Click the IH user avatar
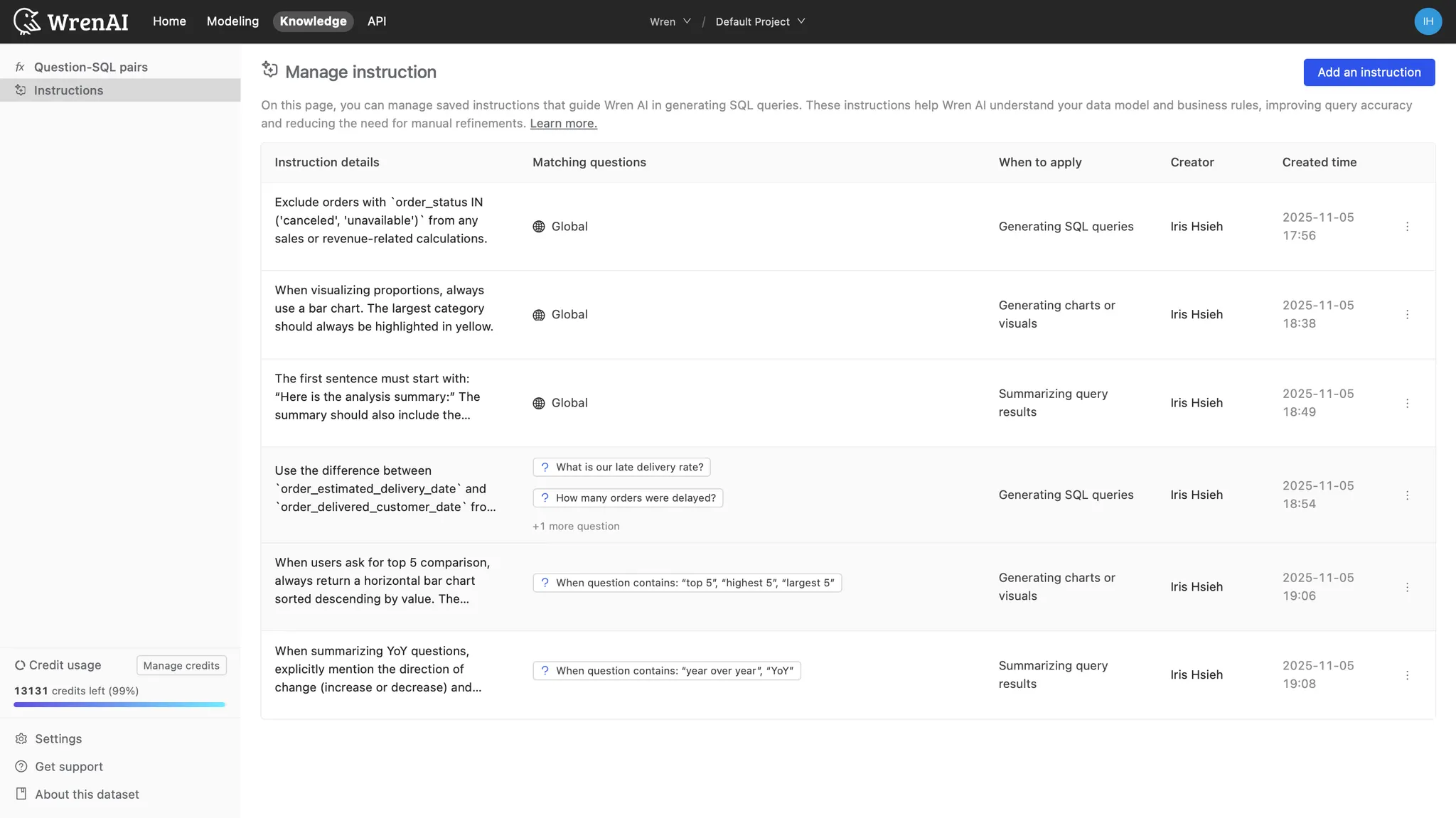Viewport: 1456px width, 818px height. [1428, 21]
